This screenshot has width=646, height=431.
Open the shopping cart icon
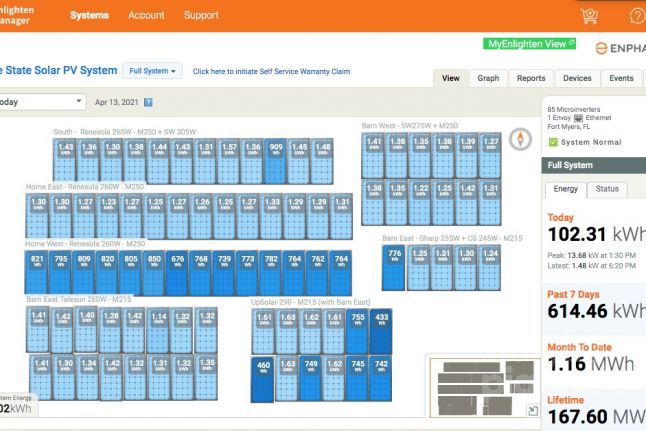[x=589, y=16]
